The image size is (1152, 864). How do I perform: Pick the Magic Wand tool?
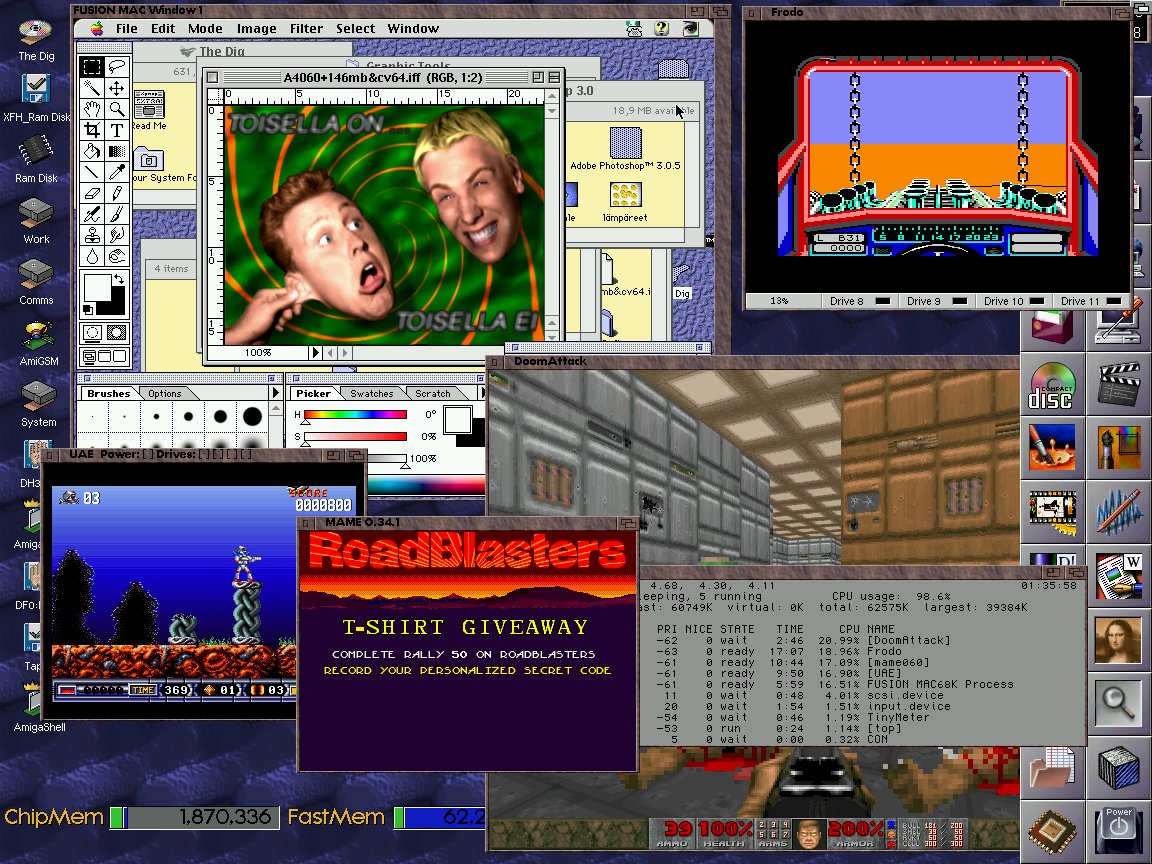point(92,88)
